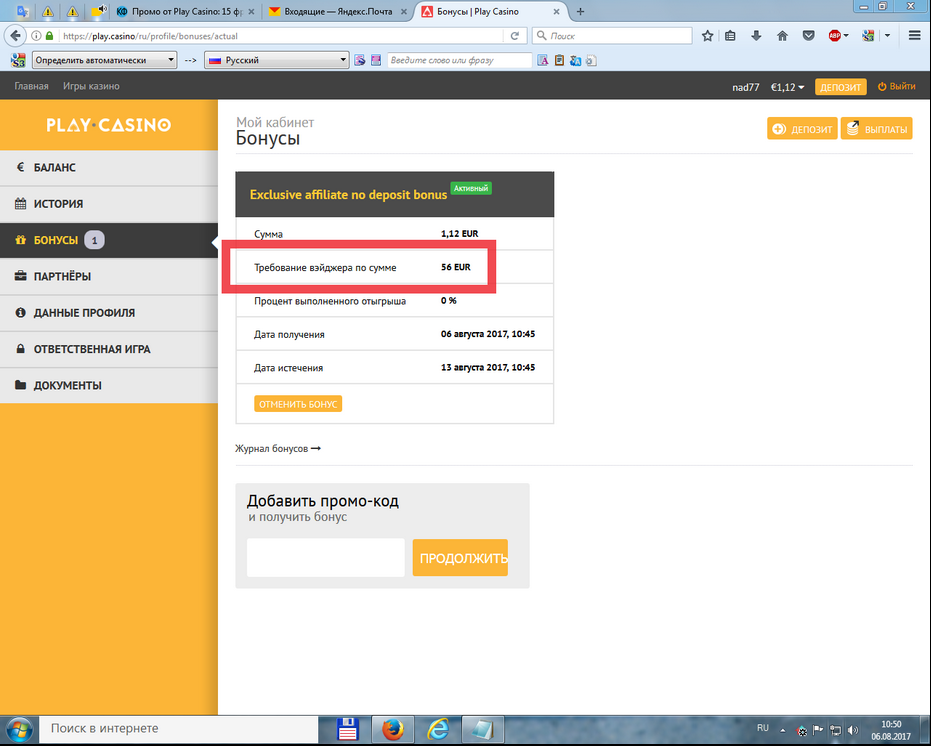931x746 pixels.
Task: Click the ДЕПОЗИТ button with plus icon
Action: coord(802,129)
